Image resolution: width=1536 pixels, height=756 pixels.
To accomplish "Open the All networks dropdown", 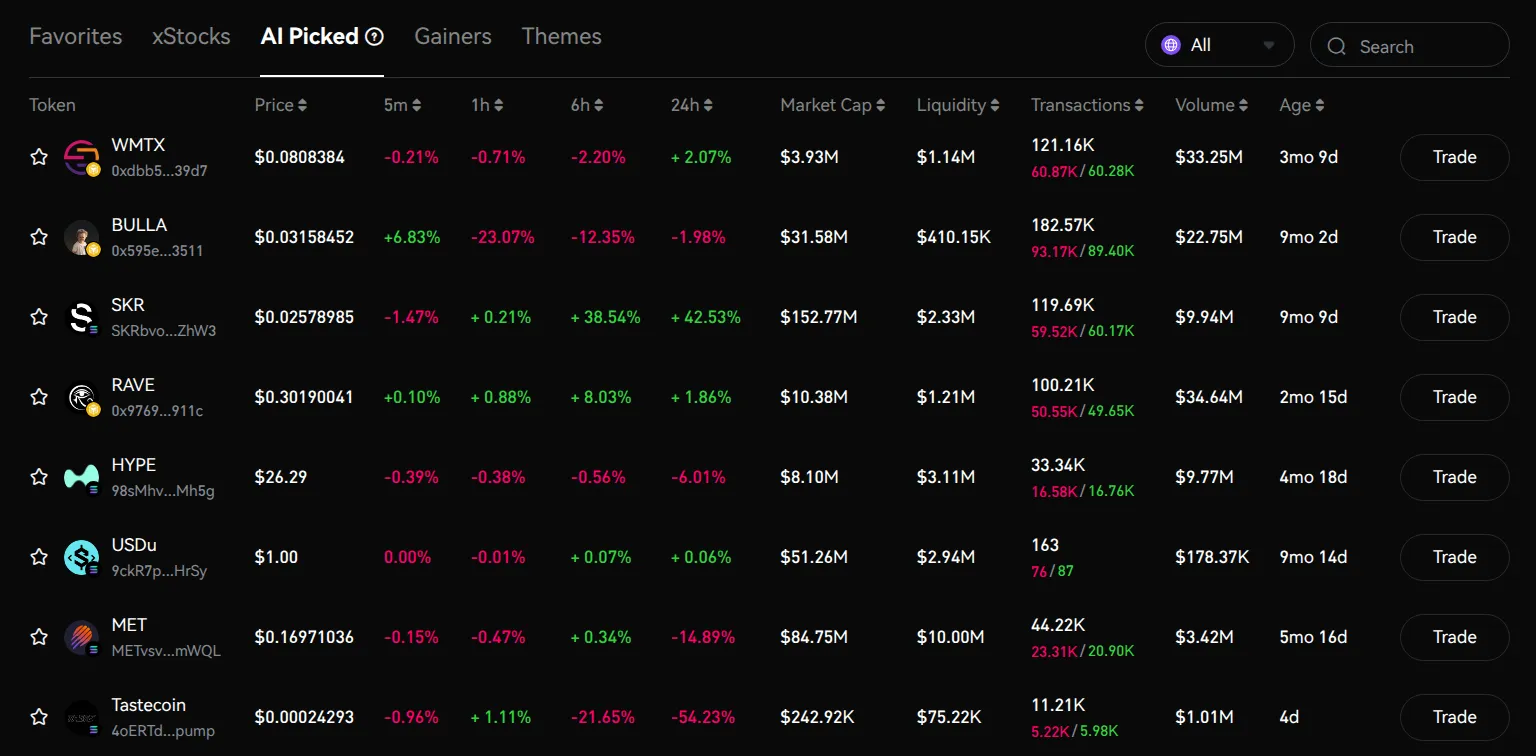I will coord(1218,45).
